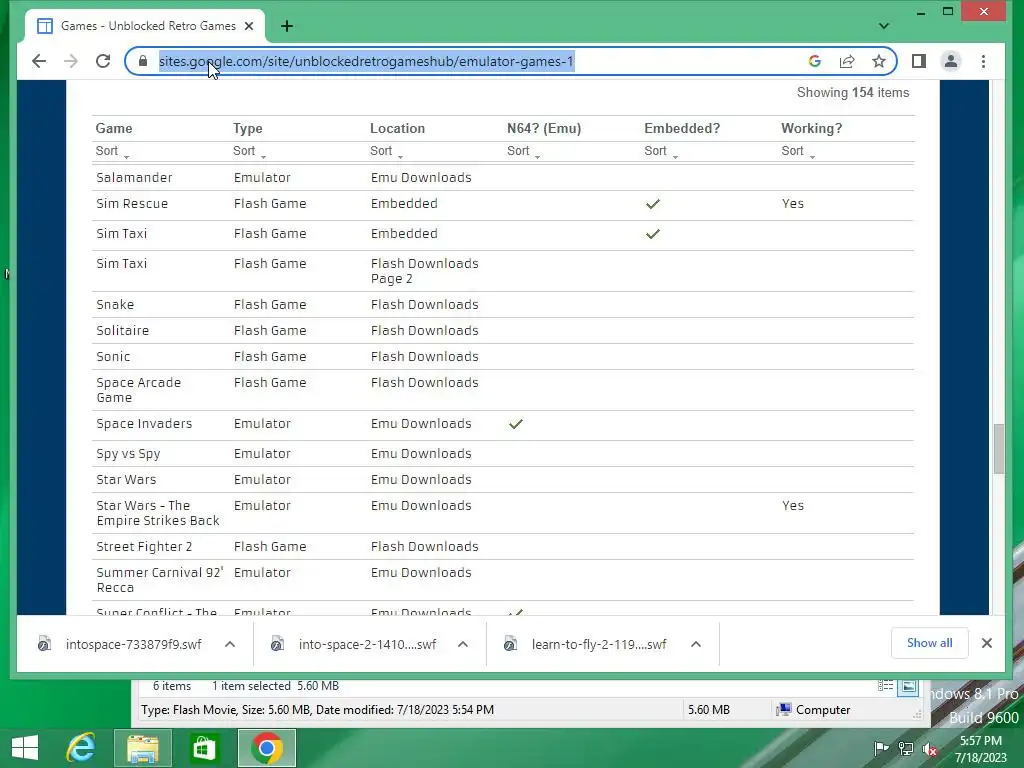Expand options for learn-to-fly-2 download
The image size is (1024, 768).
pos(696,645)
